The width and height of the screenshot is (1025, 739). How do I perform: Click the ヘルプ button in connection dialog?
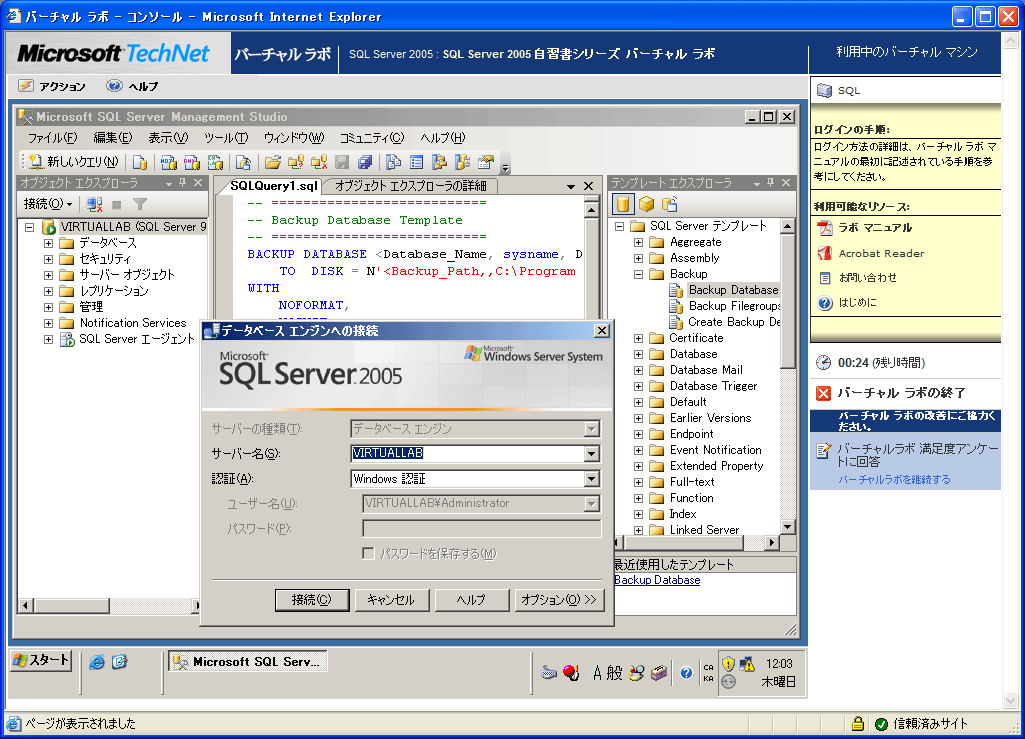coord(471,600)
